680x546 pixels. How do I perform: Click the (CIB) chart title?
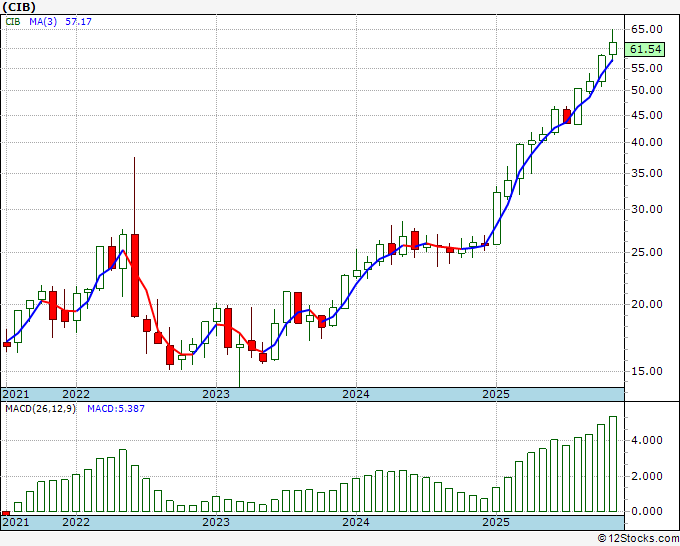(19, 7)
